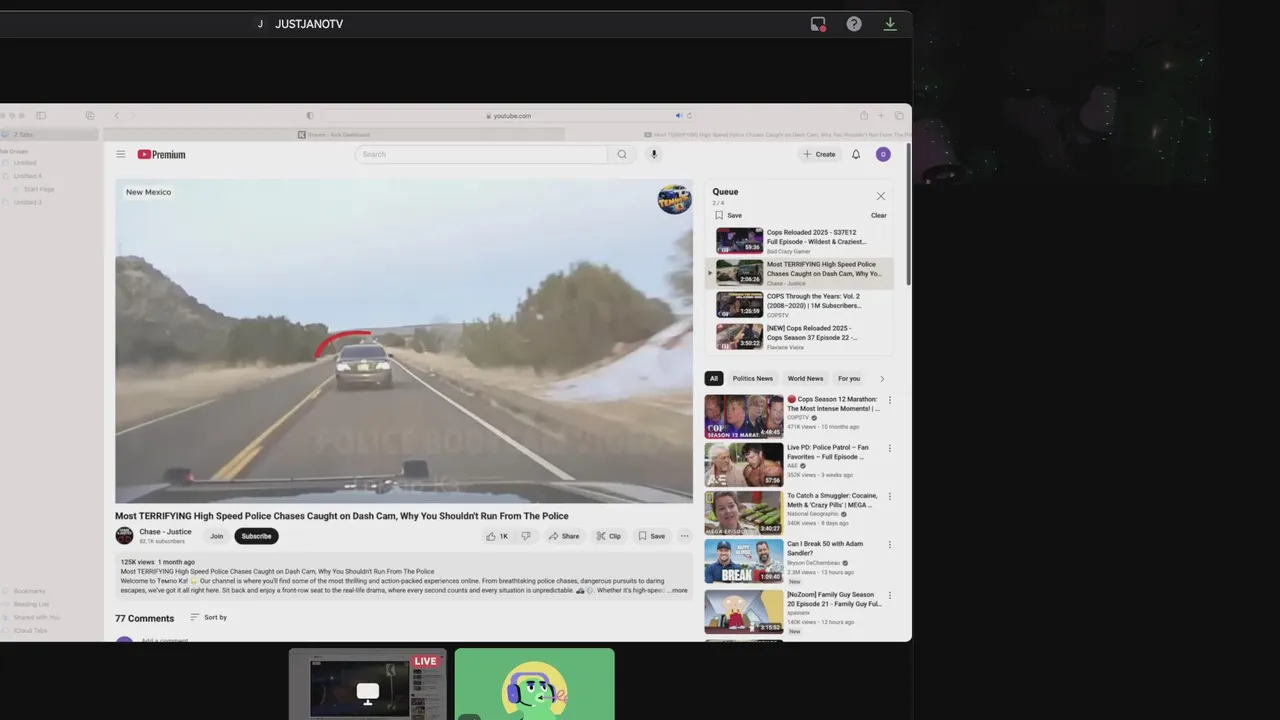The image size is (1280, 720).
Task: Click the Subscribe button
Action: 256,536
